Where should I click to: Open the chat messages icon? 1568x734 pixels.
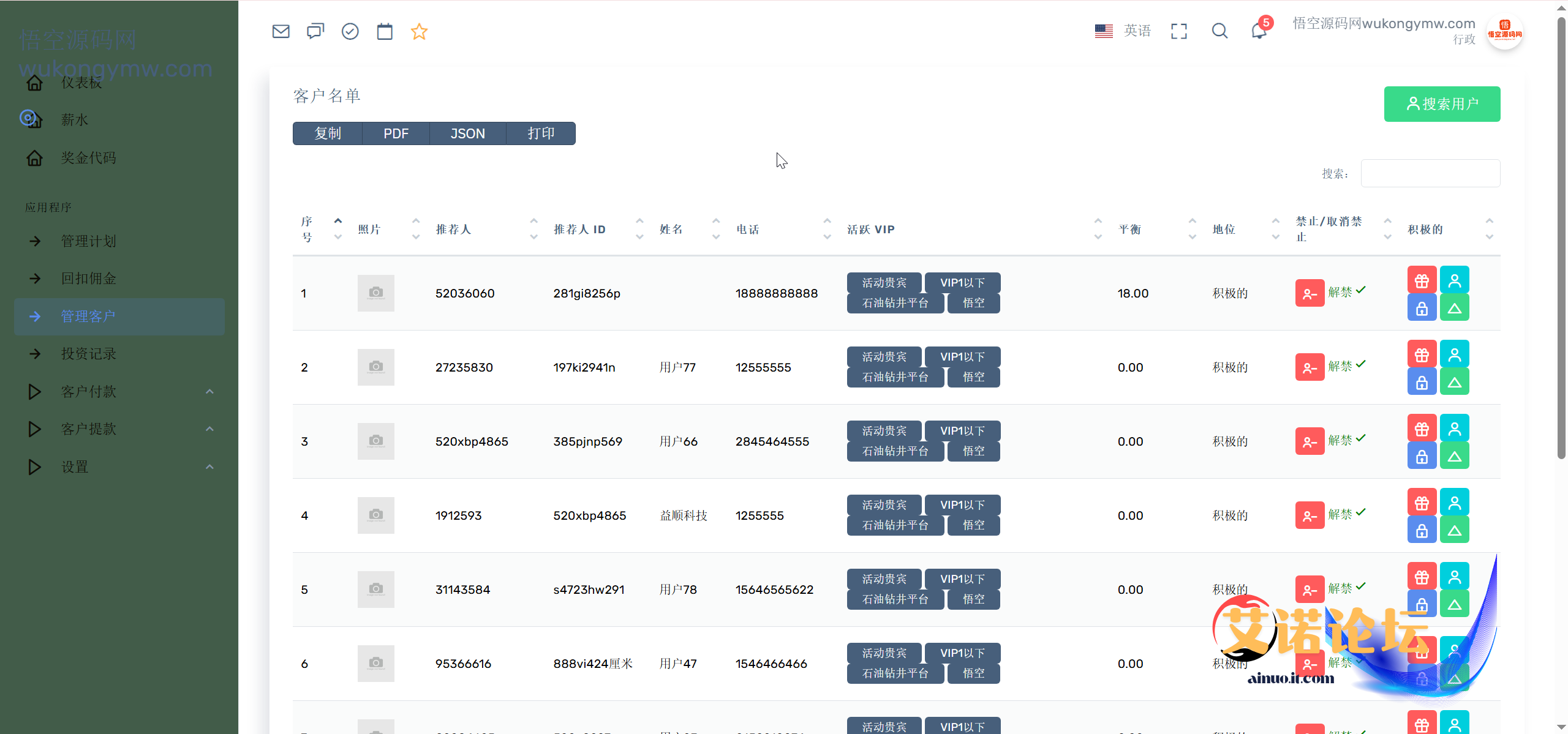pyautogui.click(x=315, y=31)
